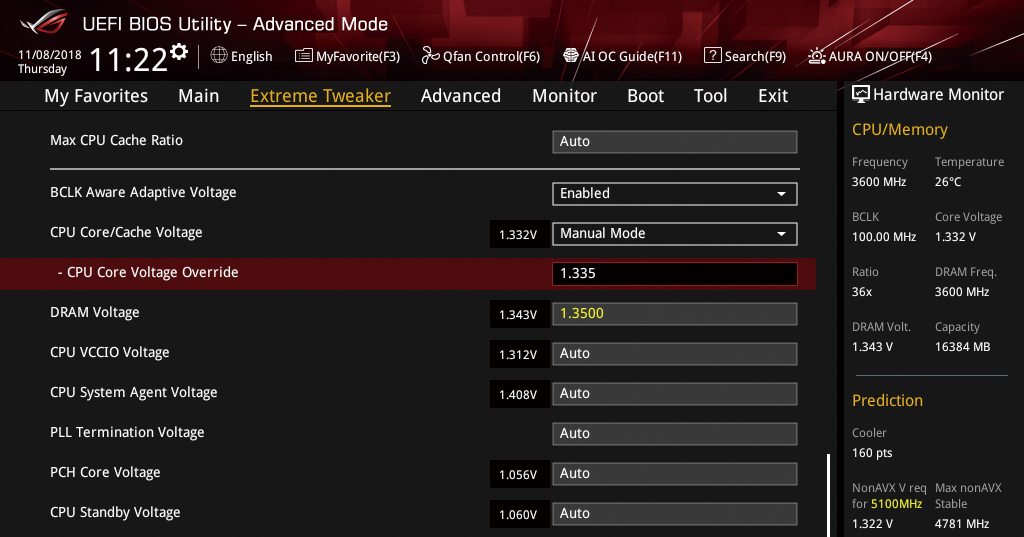This screenshot has width=1024, height=537.
Task: Open the clock settings gear icon
Action: point(179,52)
